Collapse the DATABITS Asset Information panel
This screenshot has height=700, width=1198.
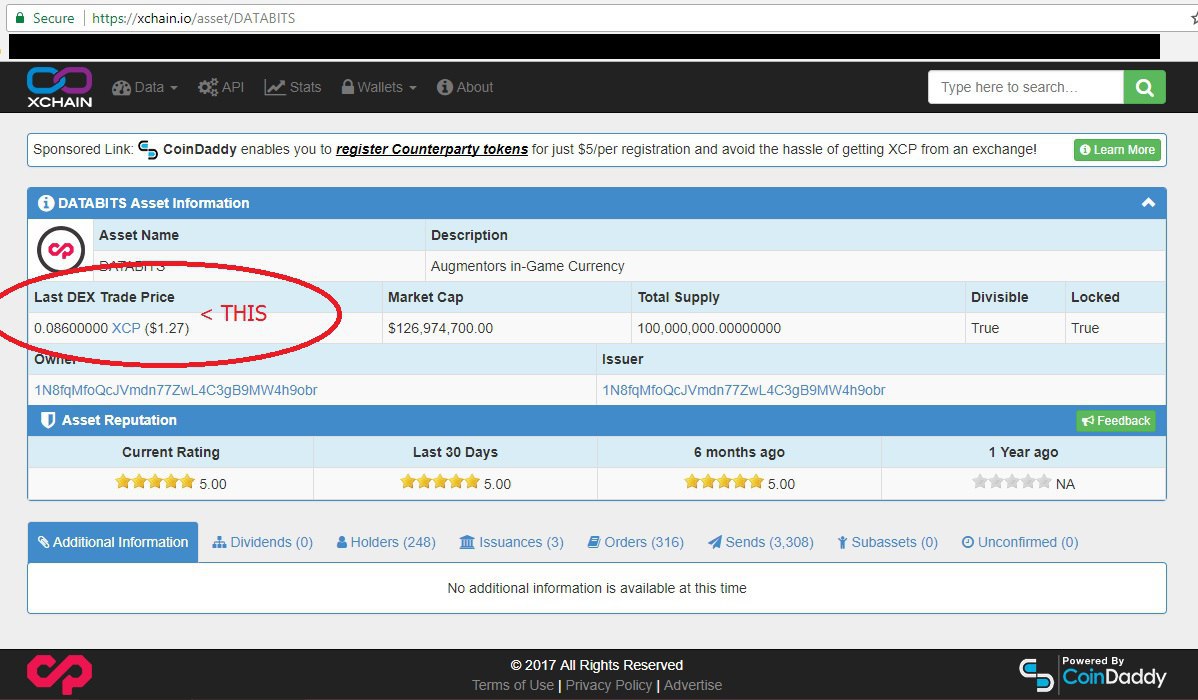(1148, 203)
